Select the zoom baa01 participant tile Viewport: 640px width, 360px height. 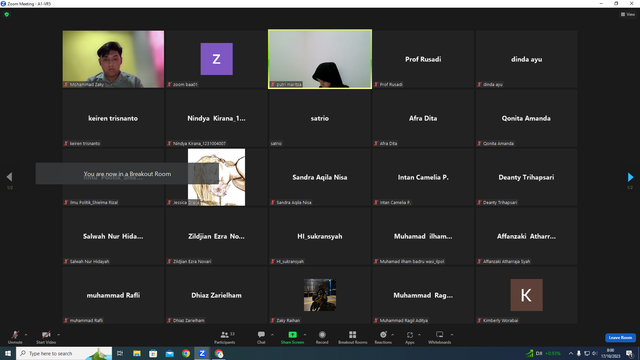pos(216,59)
